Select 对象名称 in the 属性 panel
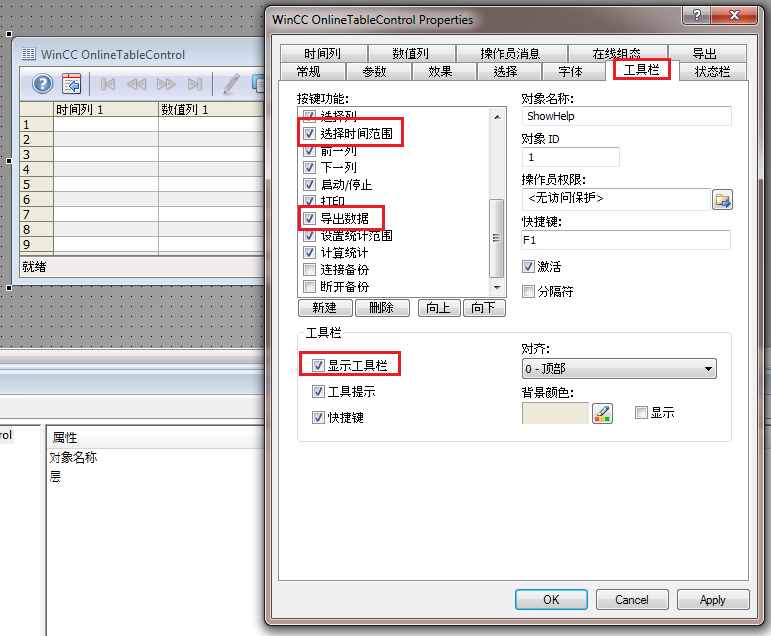 [73, 457]
